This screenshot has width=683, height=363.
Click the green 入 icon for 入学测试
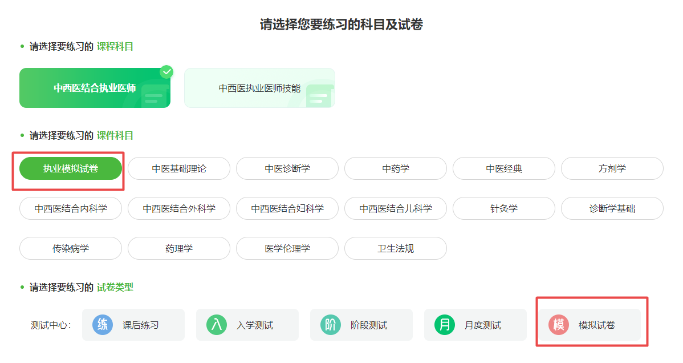click(x=216, y=325)
